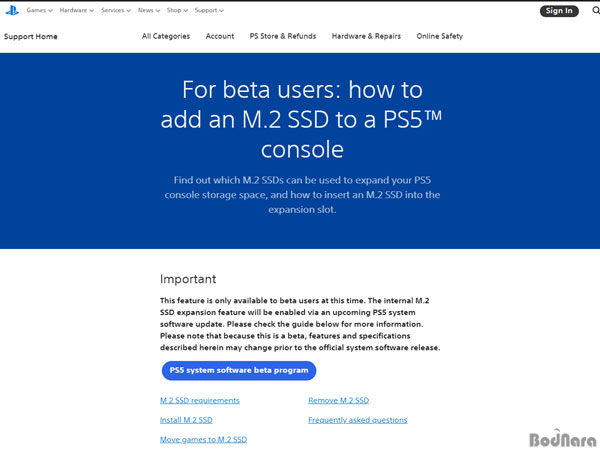Image resolution: width=600 pixels, height=450 pixels.
Task: Go to Support Home
Action: (31, 37)
